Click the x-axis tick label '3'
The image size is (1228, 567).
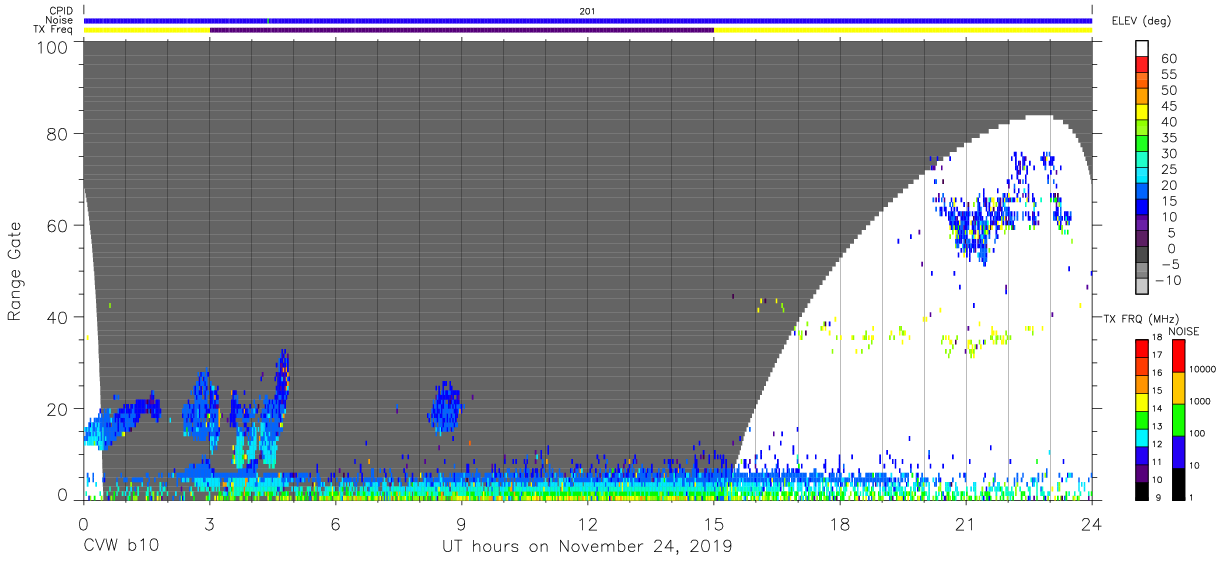(x=209, y=523)
